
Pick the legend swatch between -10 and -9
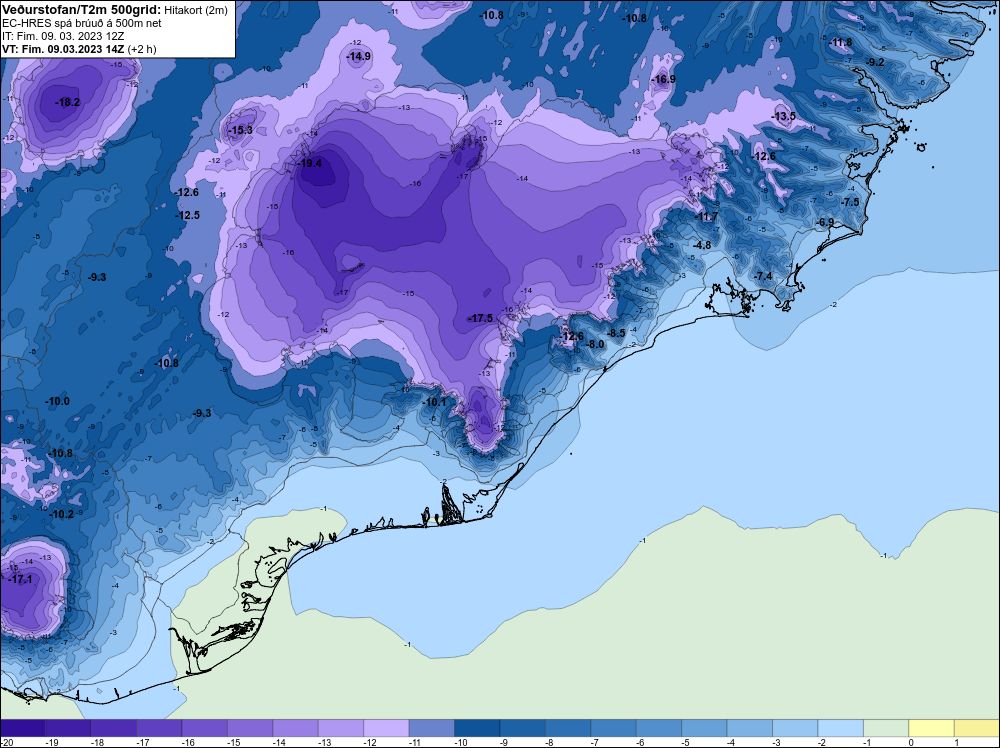coord(477,728)
